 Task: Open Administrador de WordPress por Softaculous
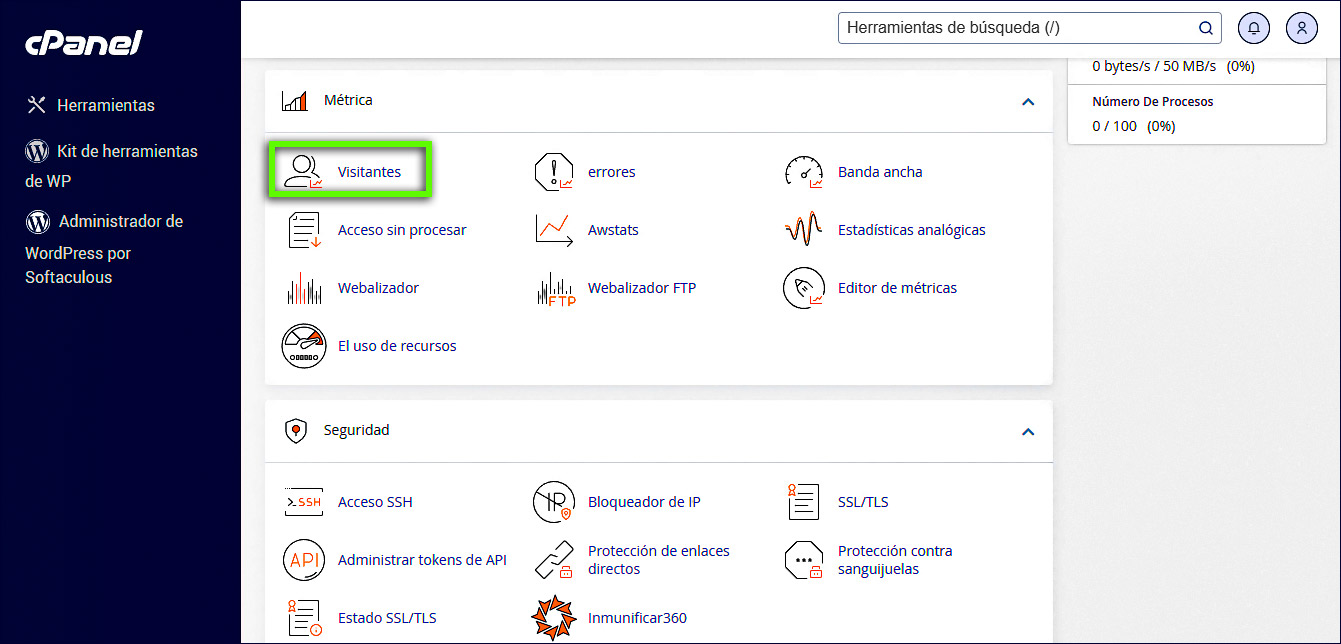point(104,249)
